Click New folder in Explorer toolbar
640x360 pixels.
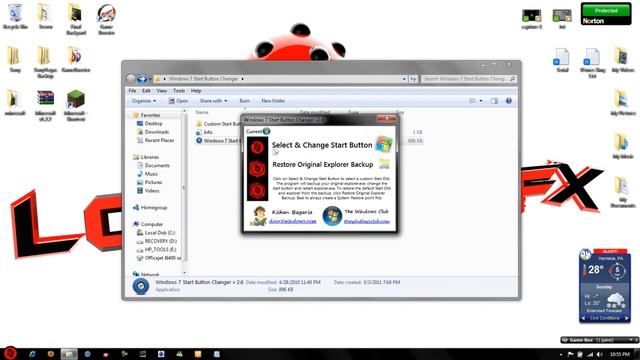pos(273,101)
